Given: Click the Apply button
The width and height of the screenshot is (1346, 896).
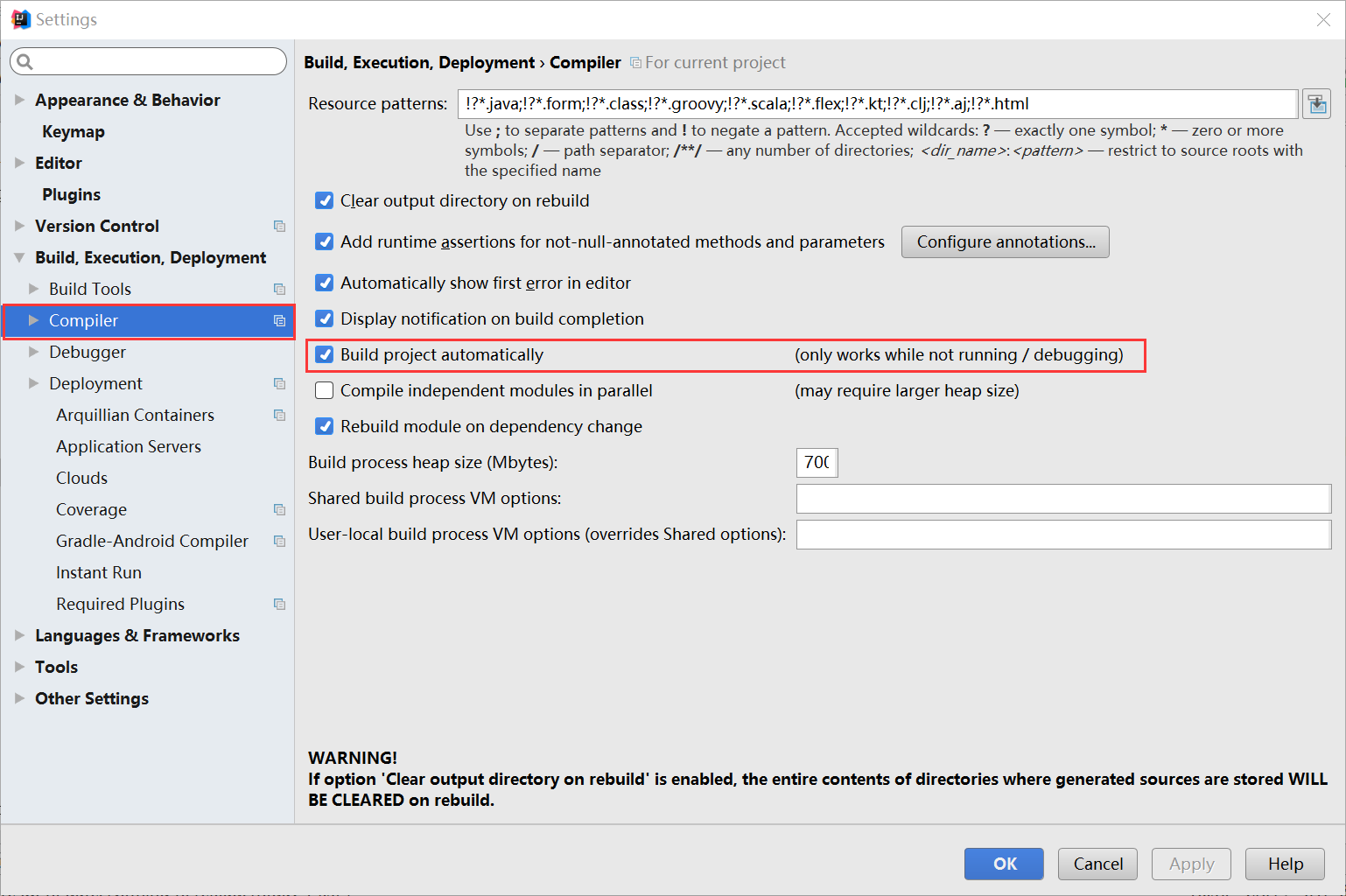Looking at the screenshot, I should click(1191, 864).
